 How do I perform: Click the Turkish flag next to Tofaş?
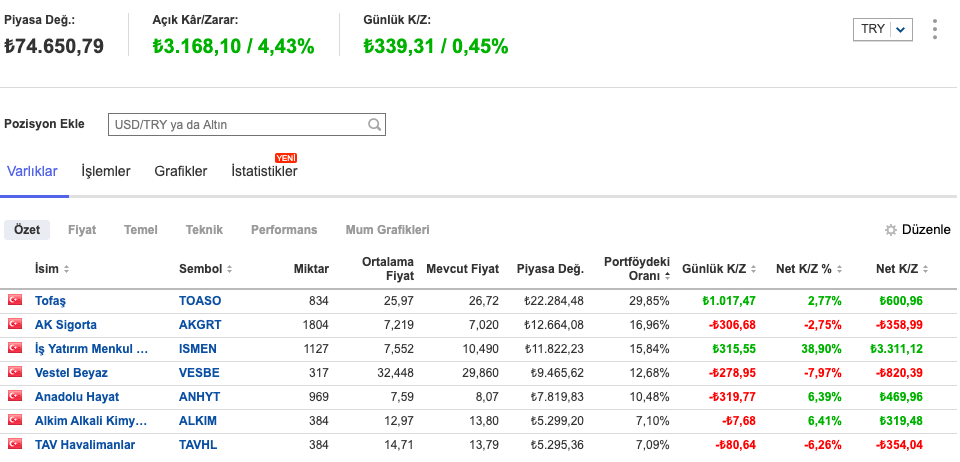click(15, 300)
